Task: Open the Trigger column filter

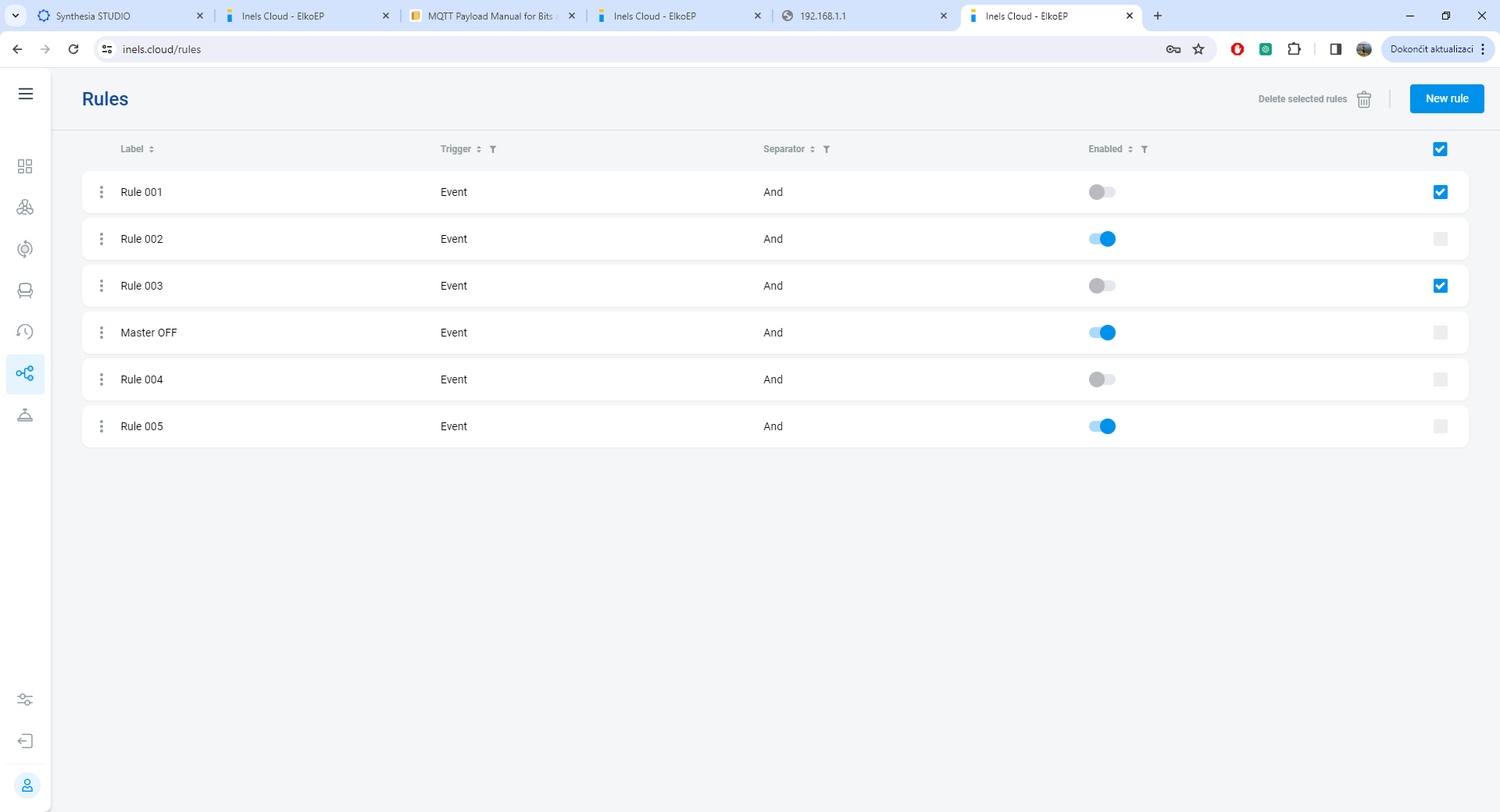Action: point(493,149)
